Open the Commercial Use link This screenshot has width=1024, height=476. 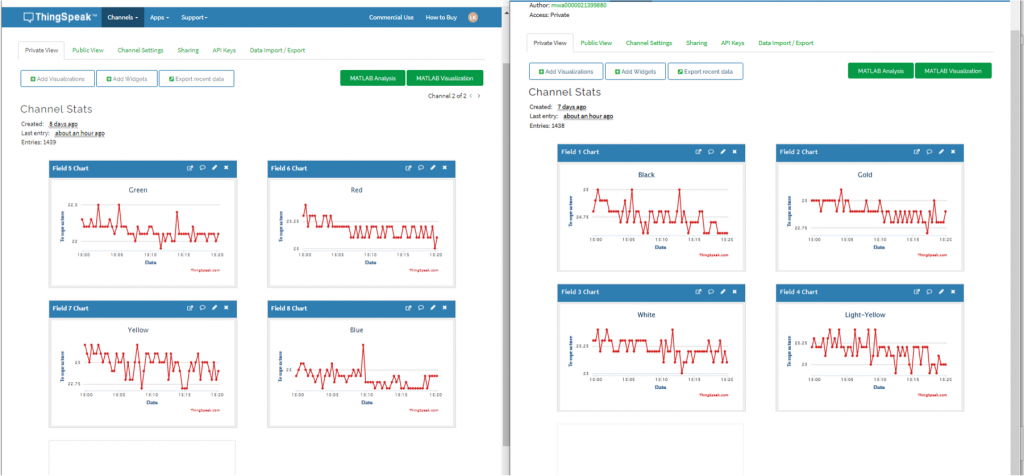(391, 18)
